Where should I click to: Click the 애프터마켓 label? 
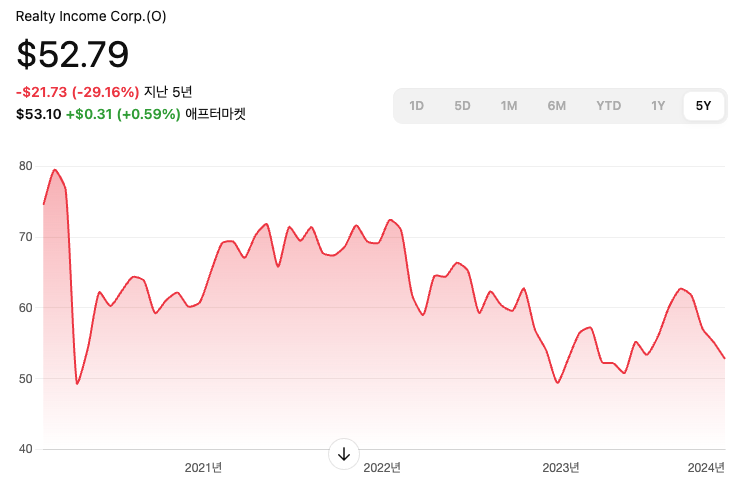point(216,114)
